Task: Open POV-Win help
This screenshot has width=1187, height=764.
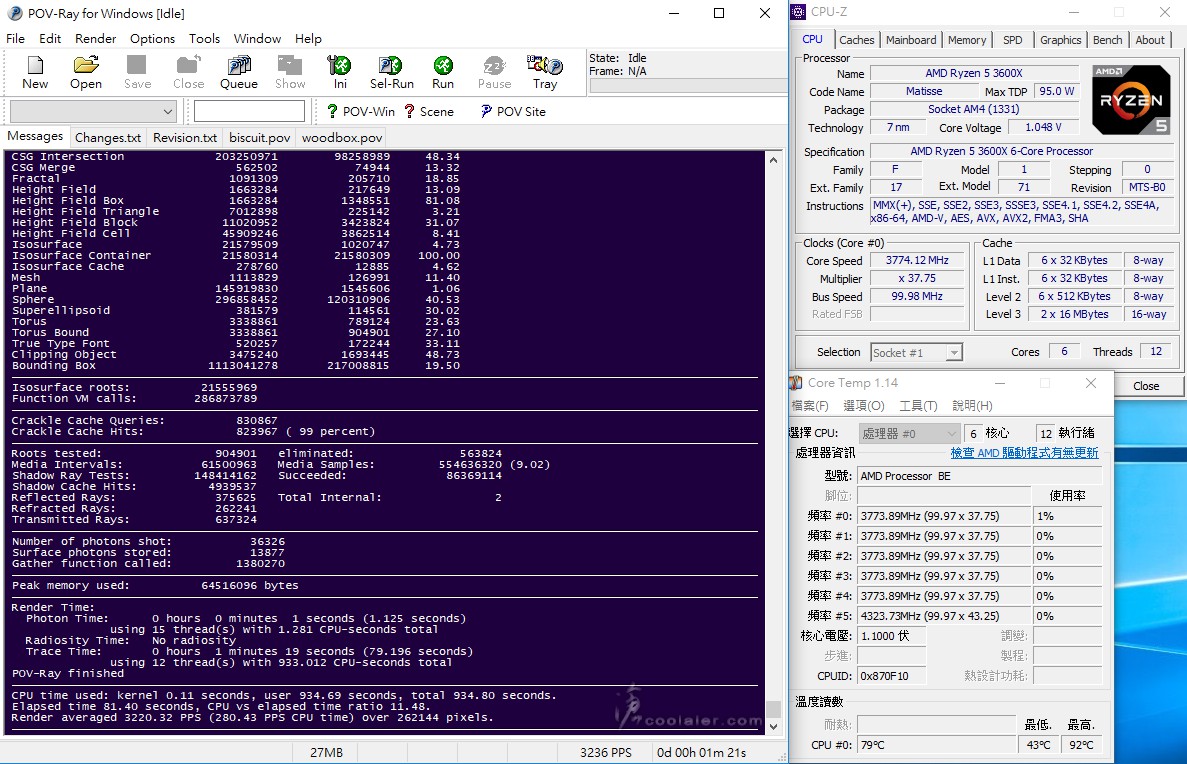Action: (x=360, y=111)
